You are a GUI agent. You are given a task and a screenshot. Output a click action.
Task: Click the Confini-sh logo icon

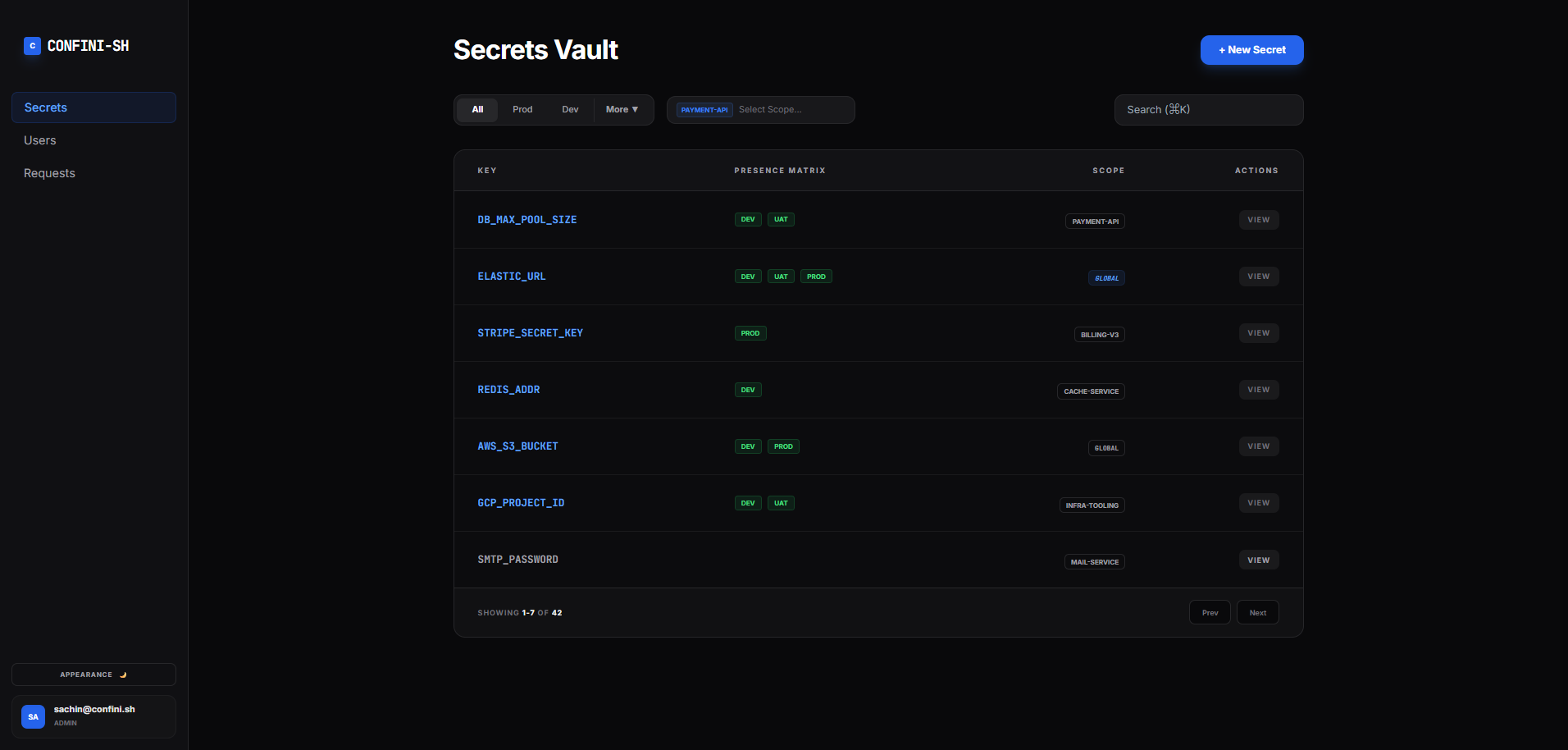click(x=32, y=46)
